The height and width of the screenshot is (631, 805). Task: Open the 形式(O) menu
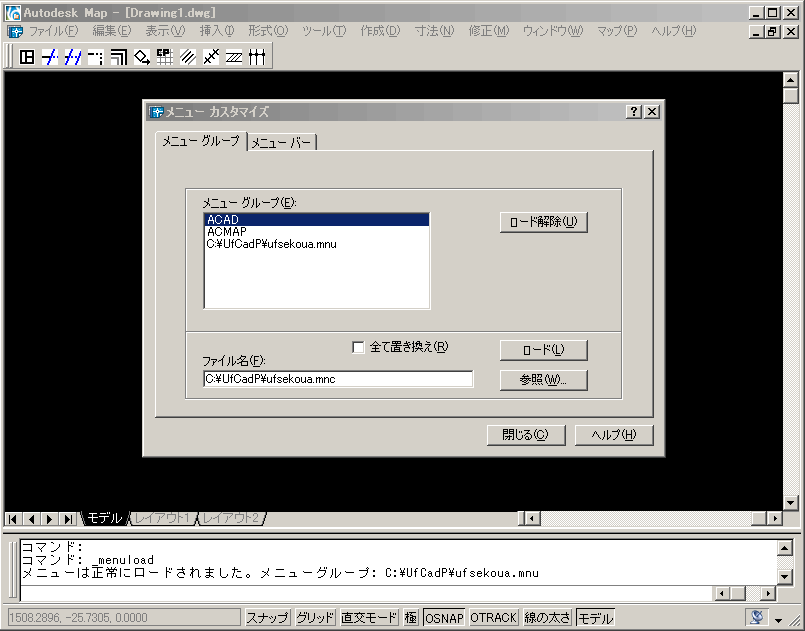coord(268,31)
